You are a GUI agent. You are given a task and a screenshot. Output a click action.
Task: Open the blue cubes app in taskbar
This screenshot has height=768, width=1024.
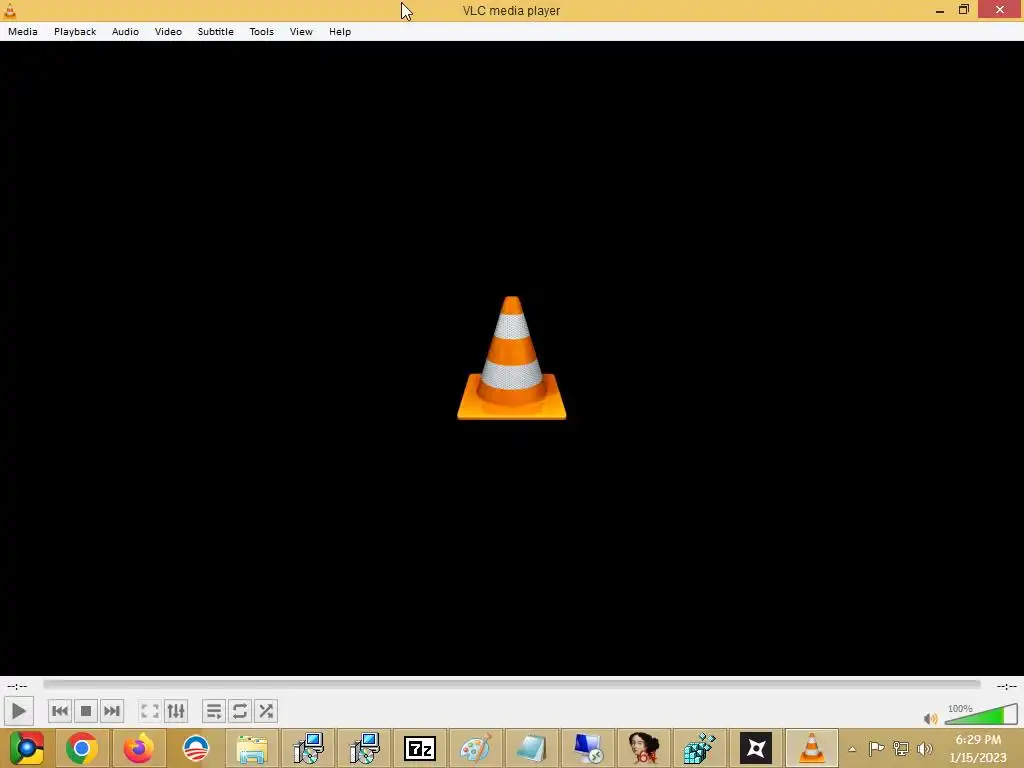tap(699, 748)
